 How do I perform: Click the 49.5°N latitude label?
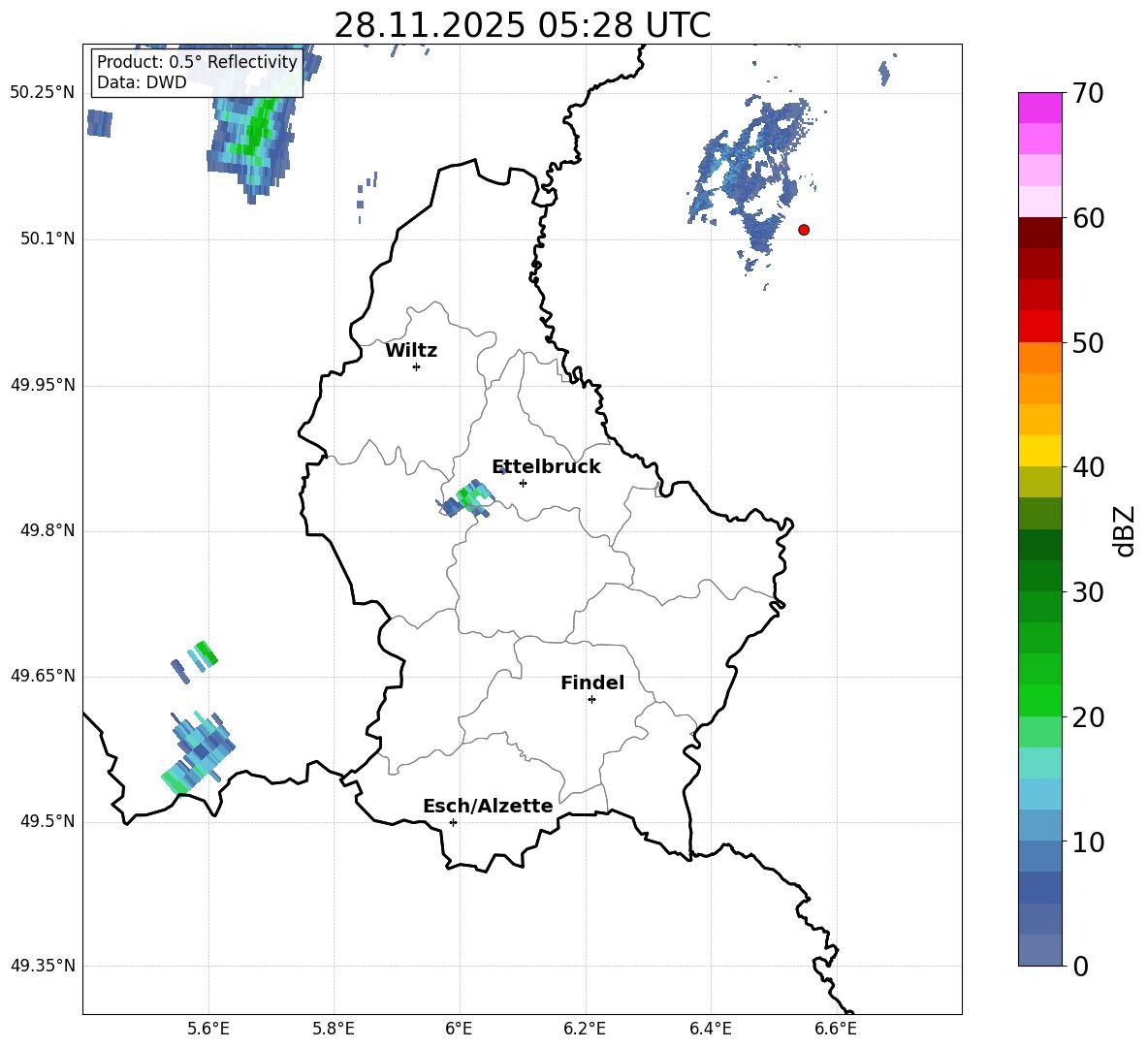[48, 821]
